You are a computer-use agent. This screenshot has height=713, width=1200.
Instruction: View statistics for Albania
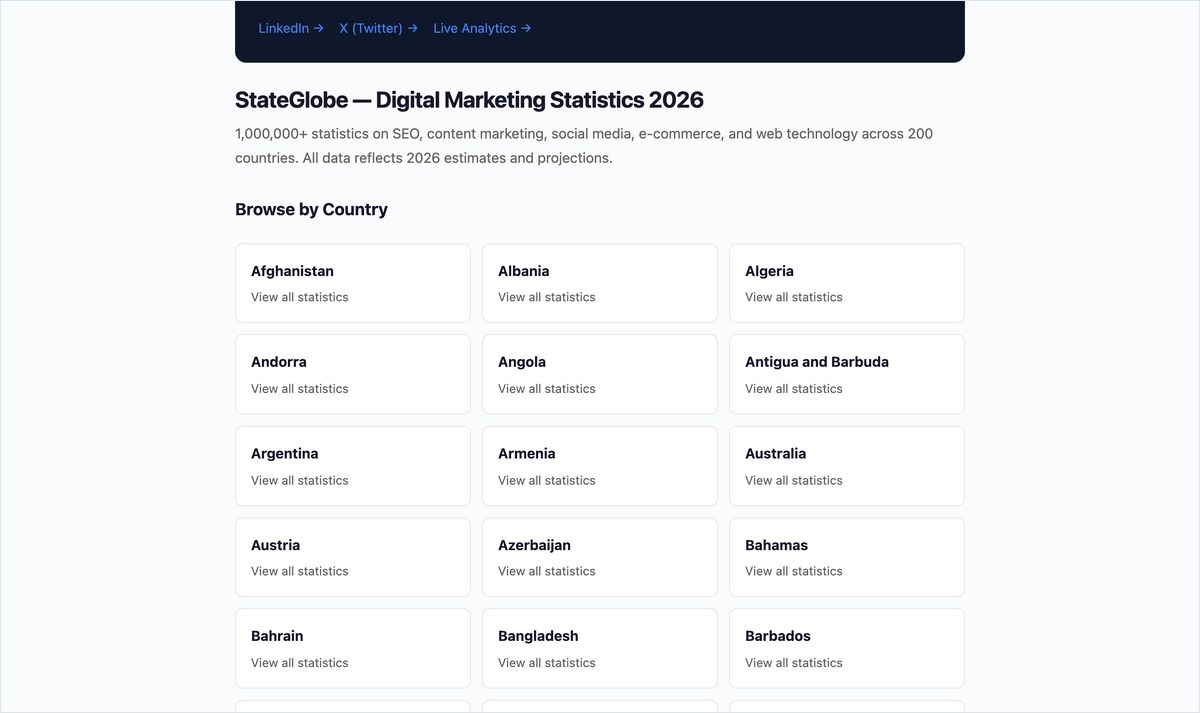600,283
